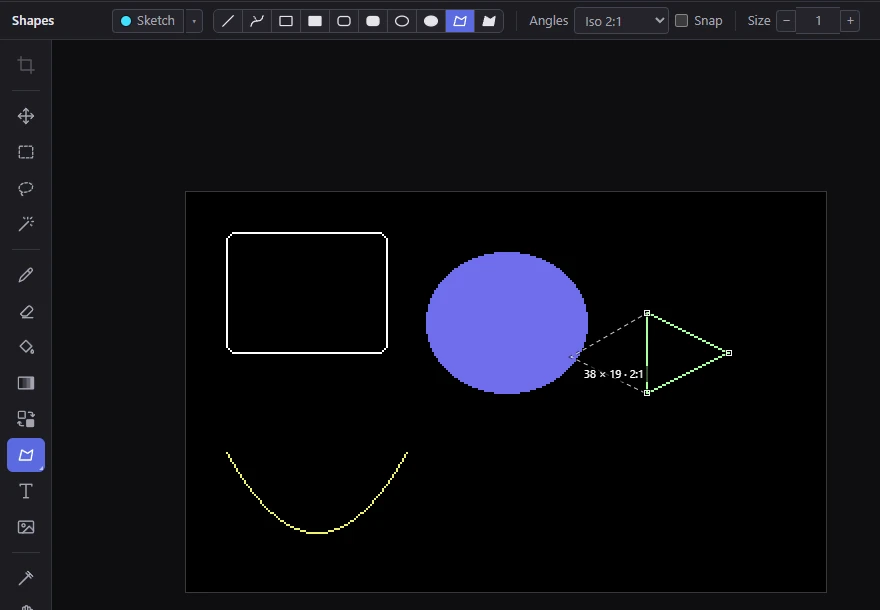Select the filled Ellipse shape
The image size is (880, 610).
pos(431,21)
